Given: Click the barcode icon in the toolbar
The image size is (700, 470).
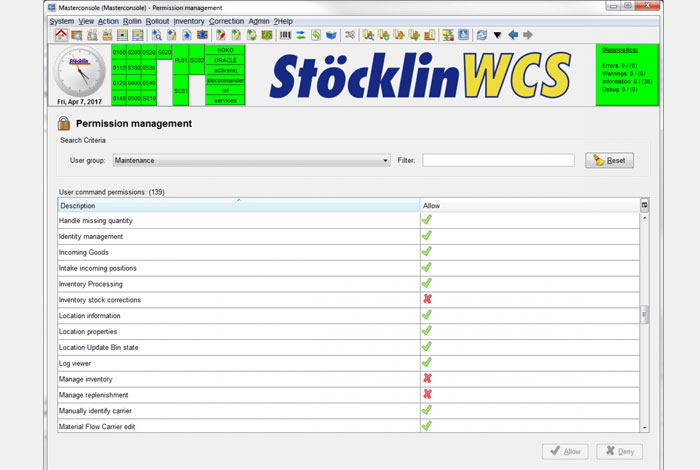Looking at the screenshot, I should [285, 35].
